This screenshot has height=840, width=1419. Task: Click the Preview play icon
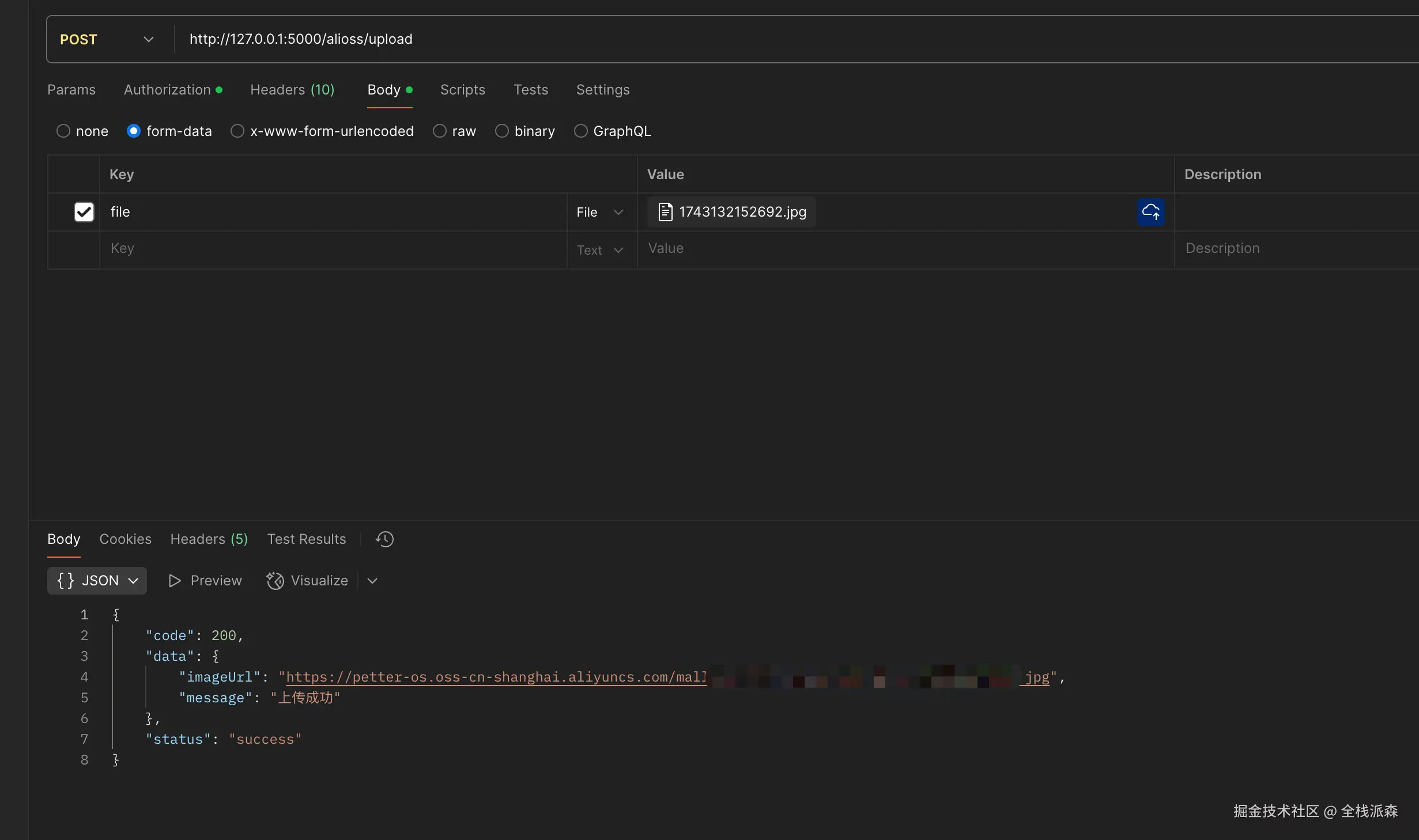(x=174, y=581)
